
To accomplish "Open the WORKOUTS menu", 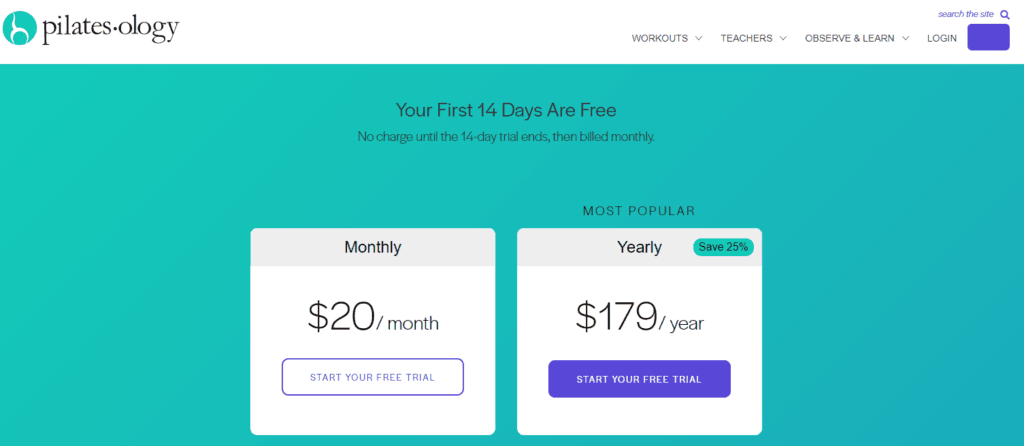I will tap(659, 38).
